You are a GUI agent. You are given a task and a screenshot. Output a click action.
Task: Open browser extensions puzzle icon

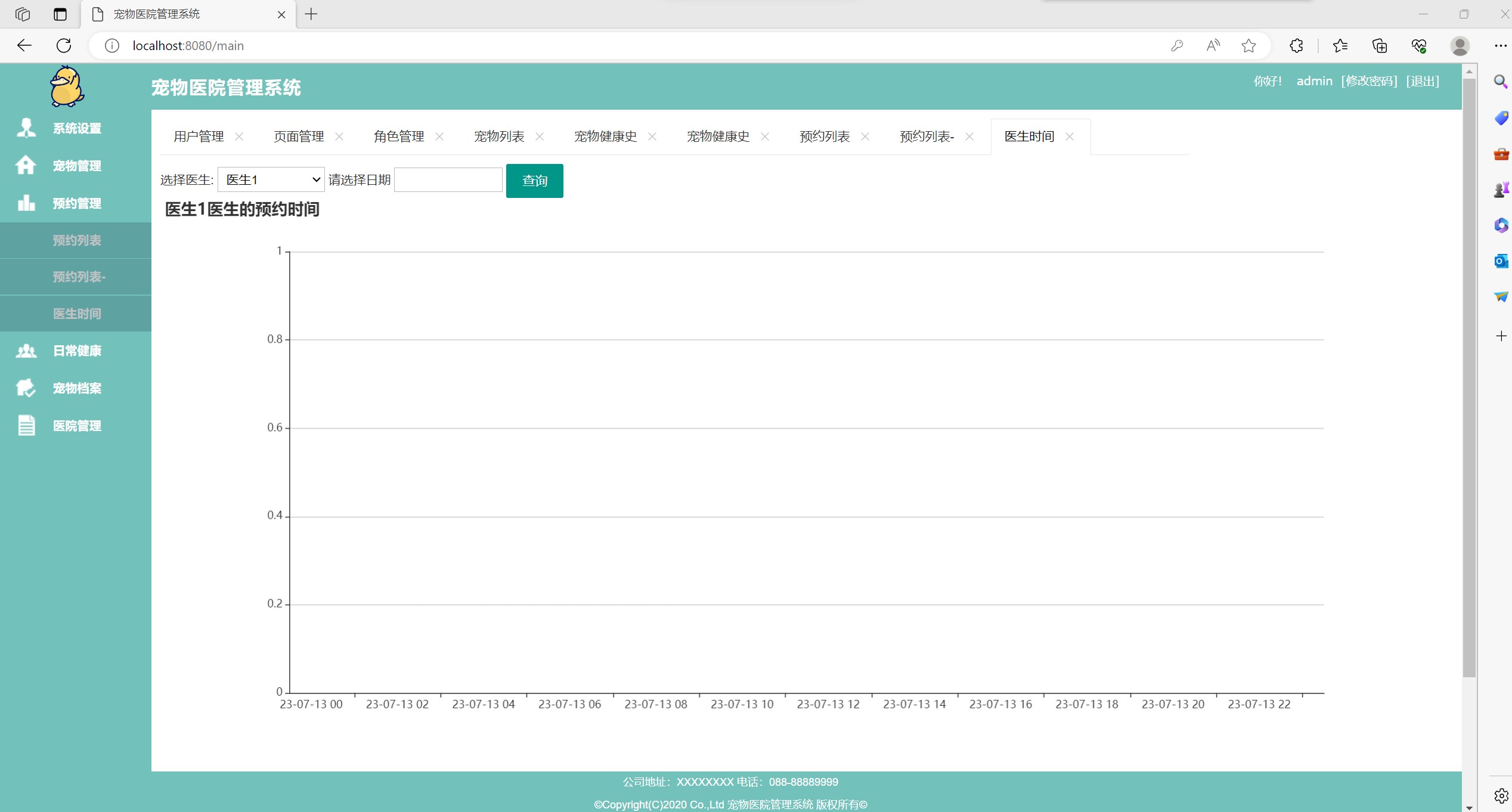tap(1296, 45)
